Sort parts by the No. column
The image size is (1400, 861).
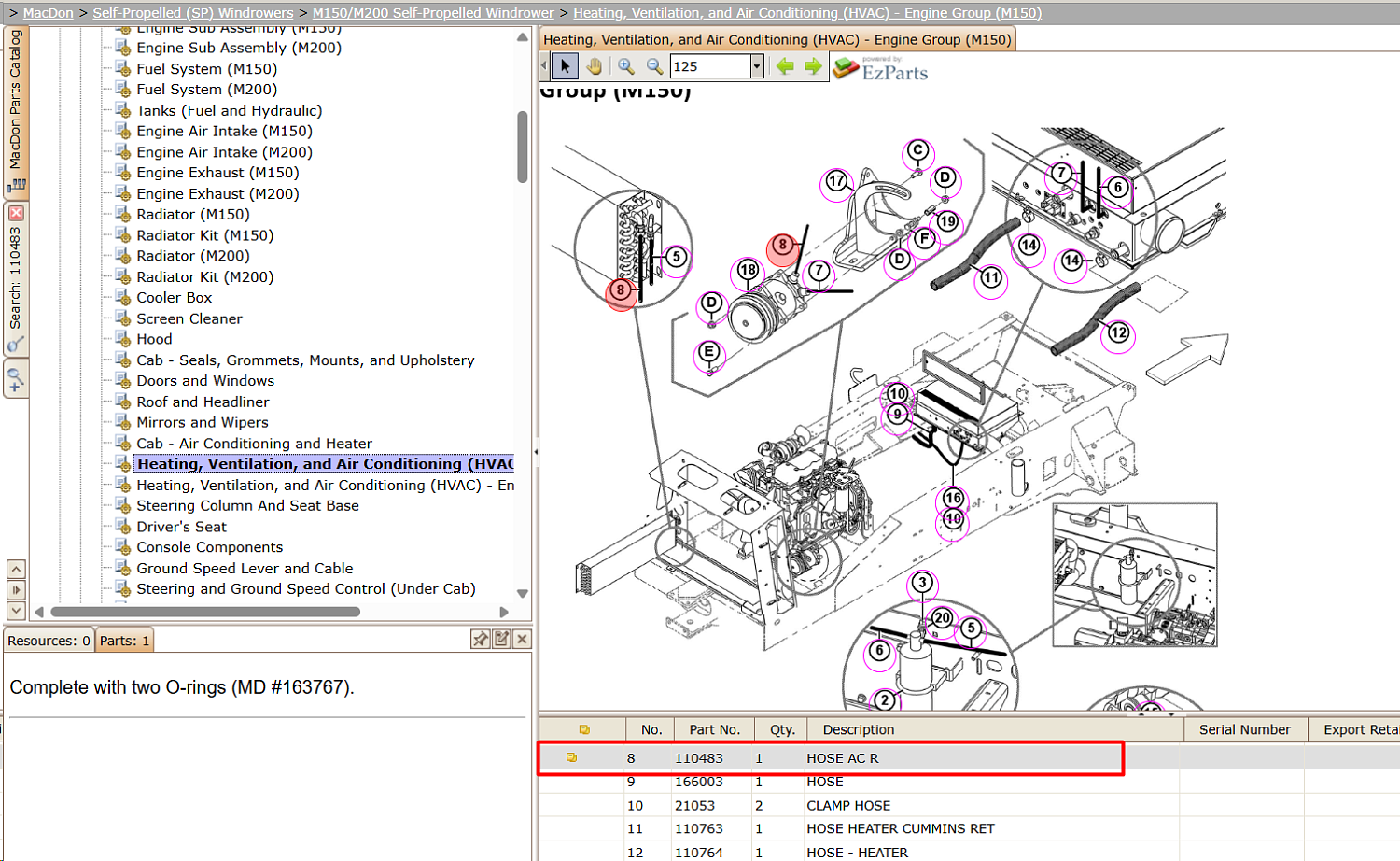(x=651, y=729)
